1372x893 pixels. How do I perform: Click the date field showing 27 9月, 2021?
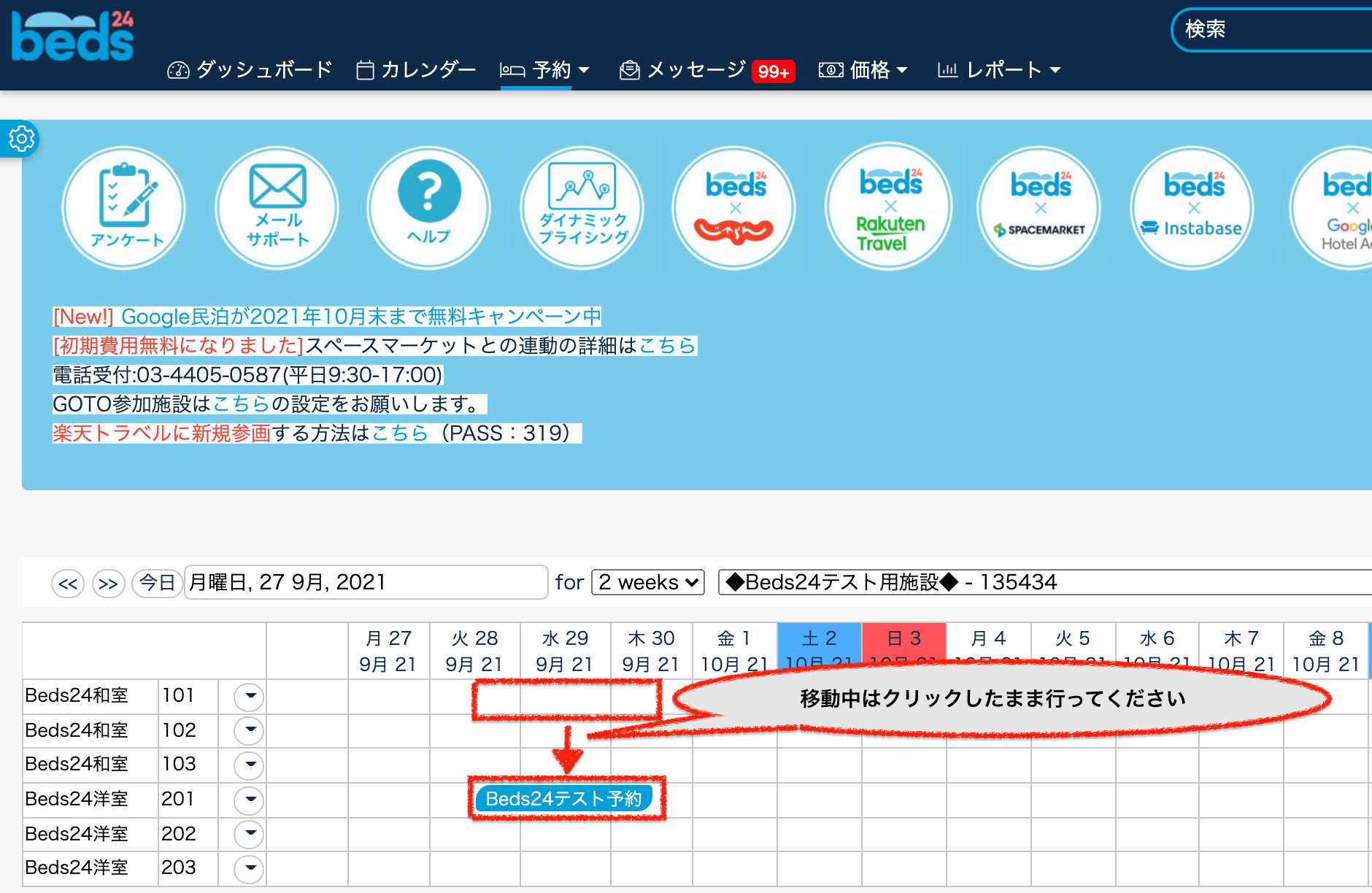click(365, 582)
